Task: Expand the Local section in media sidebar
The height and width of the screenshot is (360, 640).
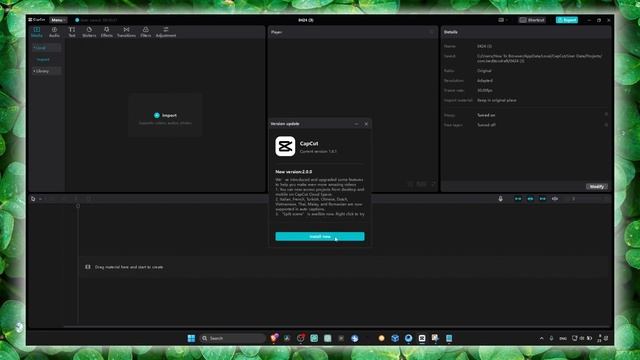Action: tap(46, 48)
